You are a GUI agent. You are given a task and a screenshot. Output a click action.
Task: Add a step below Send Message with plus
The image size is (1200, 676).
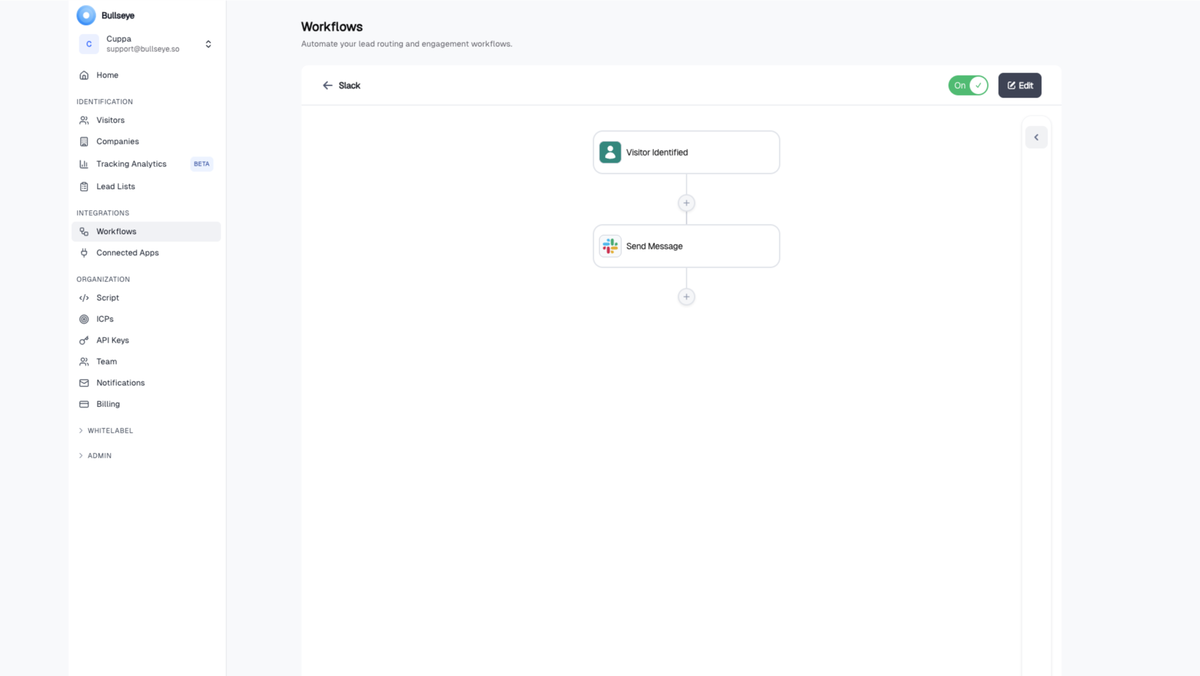pos(686,296)
